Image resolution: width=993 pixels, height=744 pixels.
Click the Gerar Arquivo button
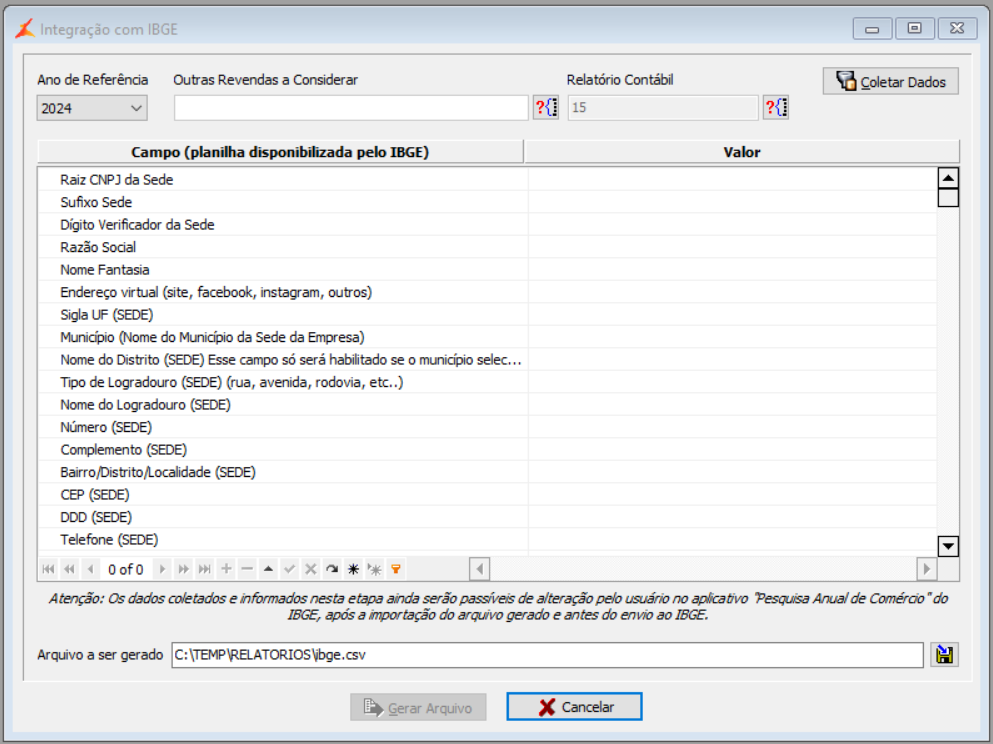coord(419,707)
